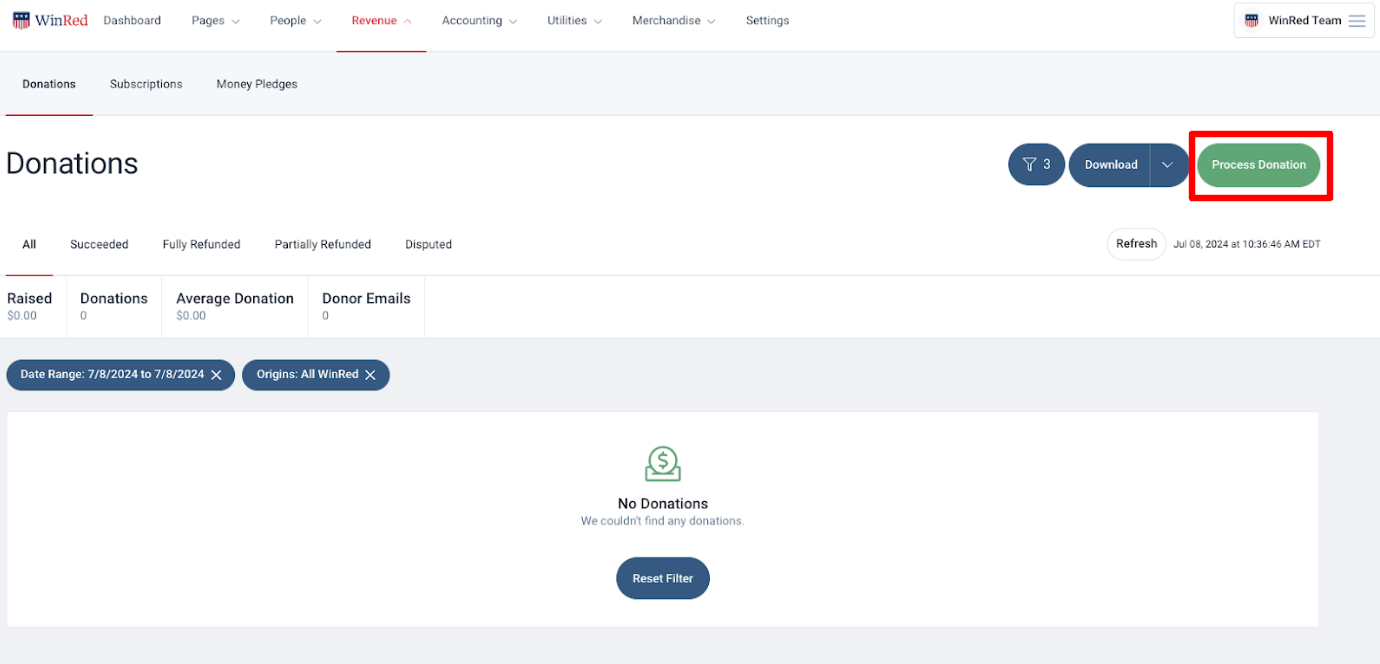Screen dimensions: 1380x664
Task: Click Refresh to reload donations
Action: (x=1136, y=243)
